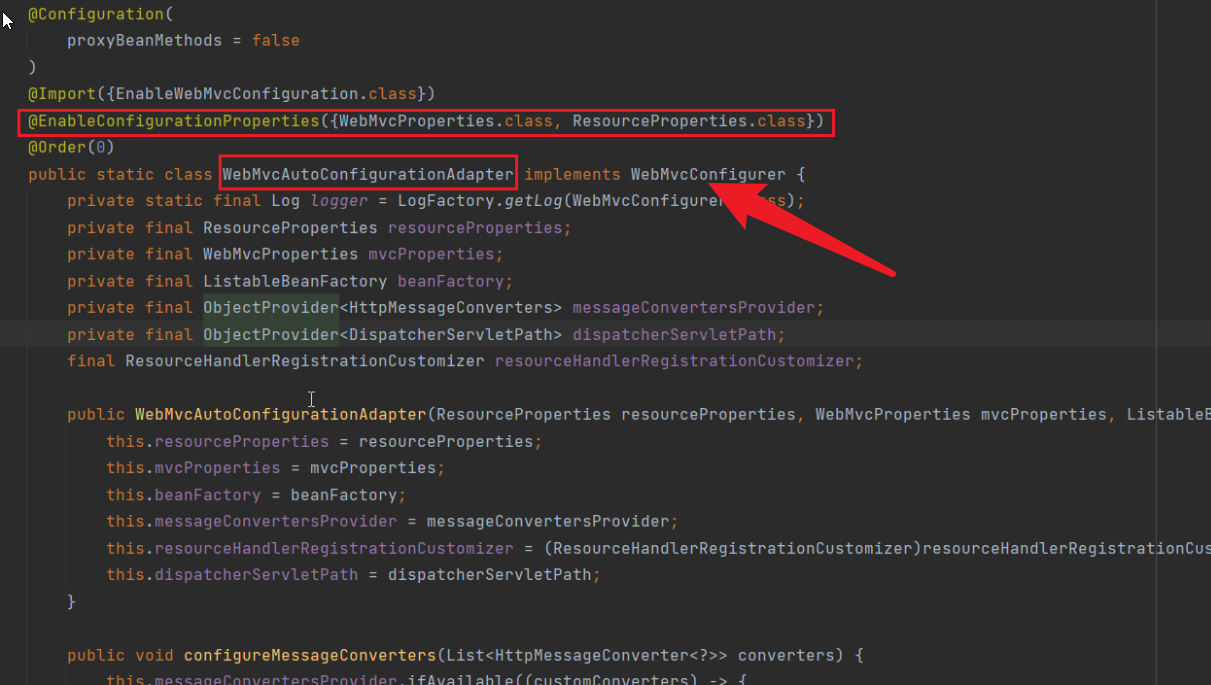Click the @EnableConfigurationProperties annotation name

coord(173,121)
